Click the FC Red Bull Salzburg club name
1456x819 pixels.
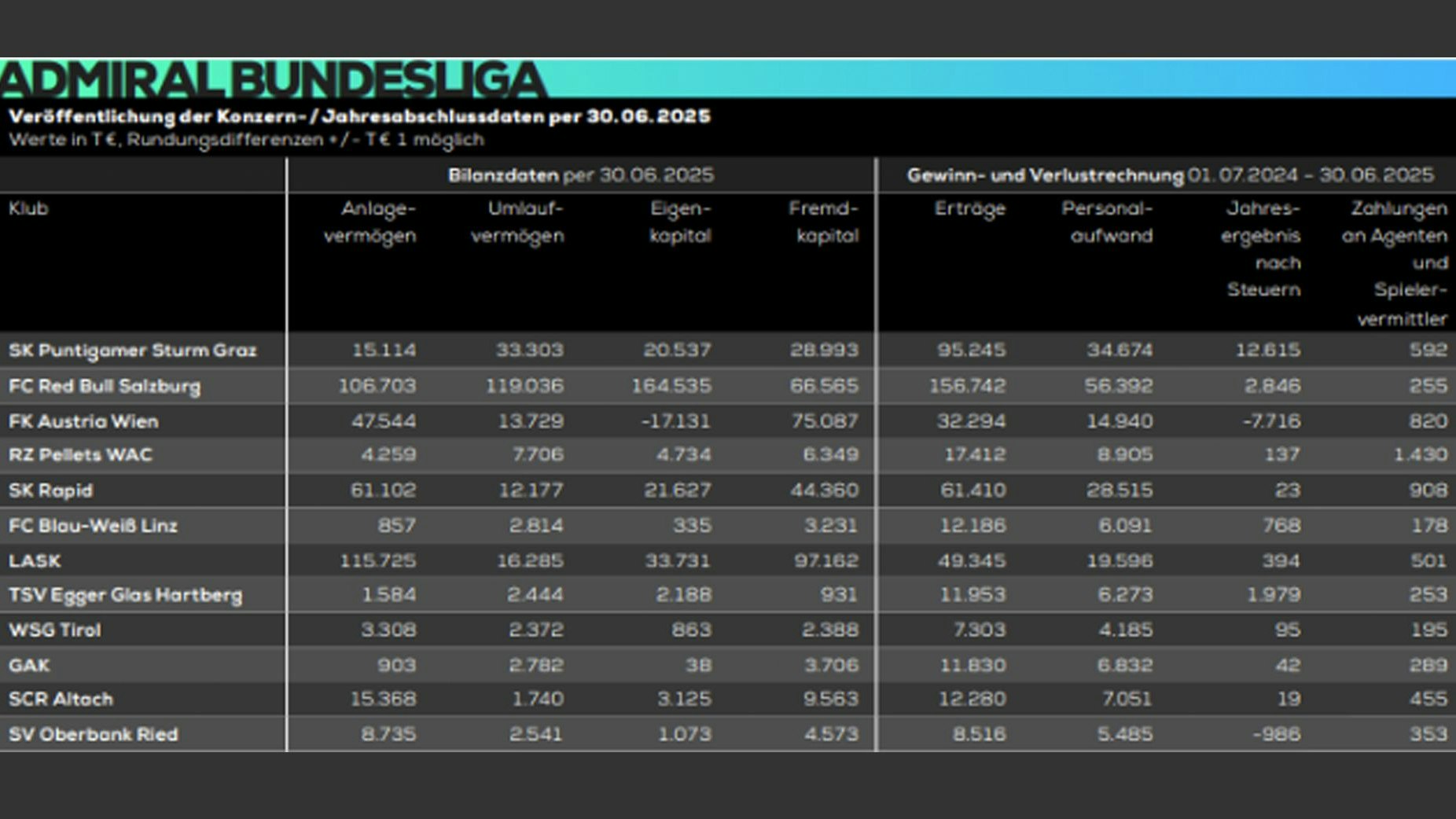tap(105, 386)
